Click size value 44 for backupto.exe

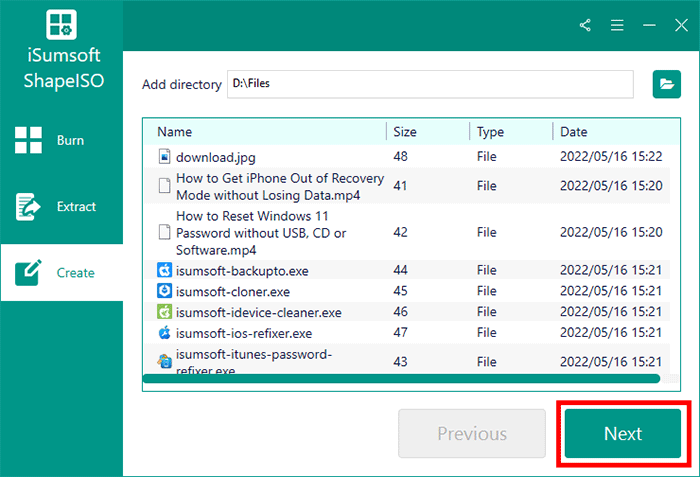pyautogui.click(x=400, y=270)
